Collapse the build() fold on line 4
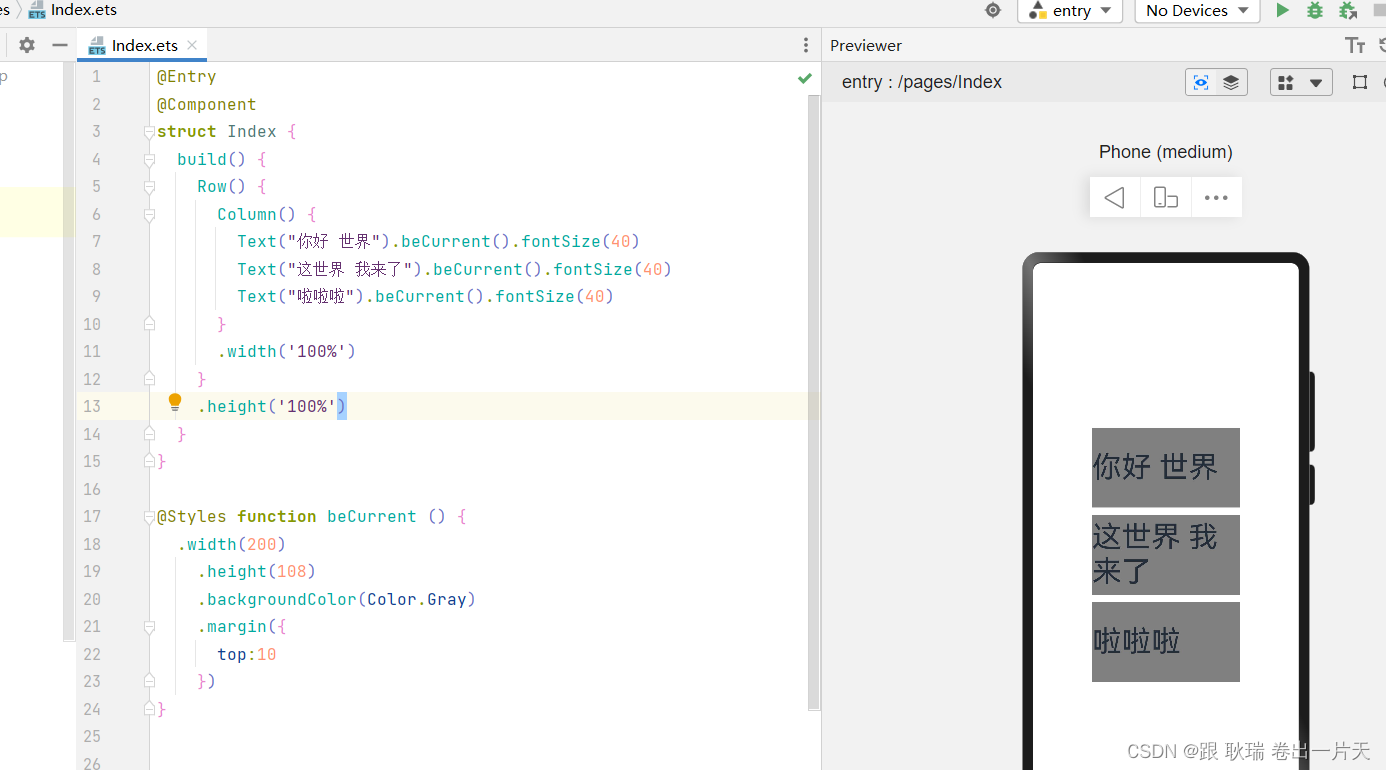This screenshot has width=1386, height=770. point(149,159)
